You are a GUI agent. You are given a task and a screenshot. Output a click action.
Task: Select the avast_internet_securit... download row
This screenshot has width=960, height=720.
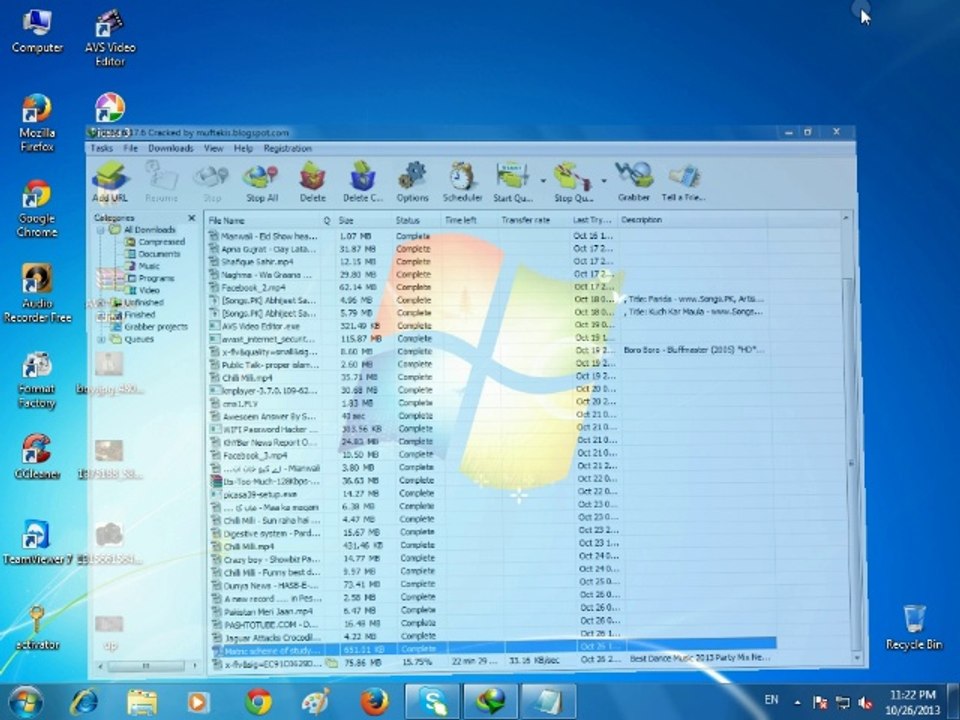point(490,339)
